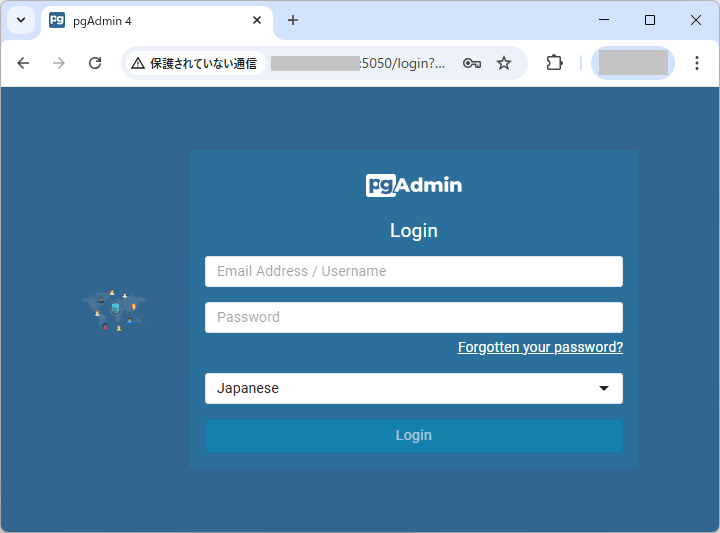Click the forward navigation arrow
This screenshot has height=533, width=720.
59,63
